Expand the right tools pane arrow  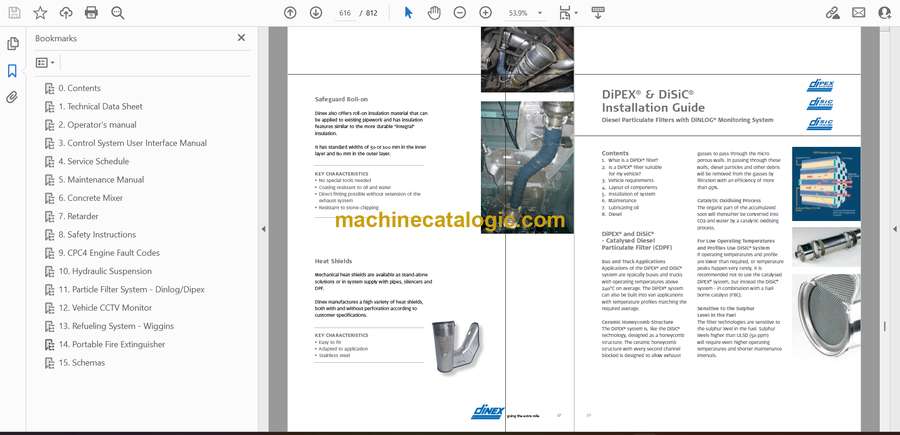click(894, 229)
